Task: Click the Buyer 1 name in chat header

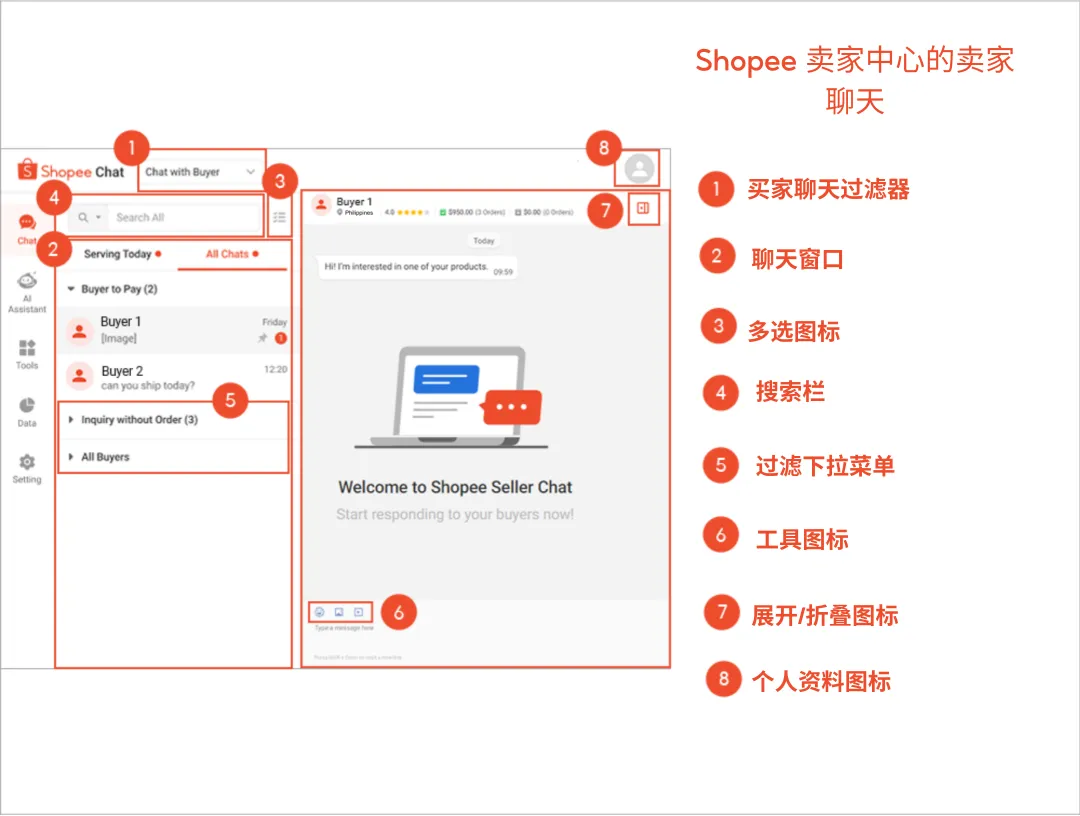Action: click(x=354, y=202)
